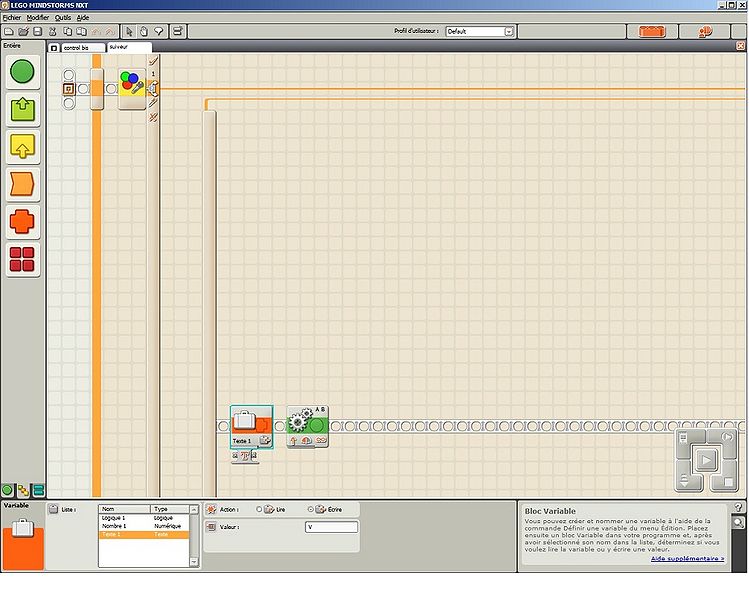Select the Lire radio button
The height and width of the screenshot is (600, 749).
point(260,509)
